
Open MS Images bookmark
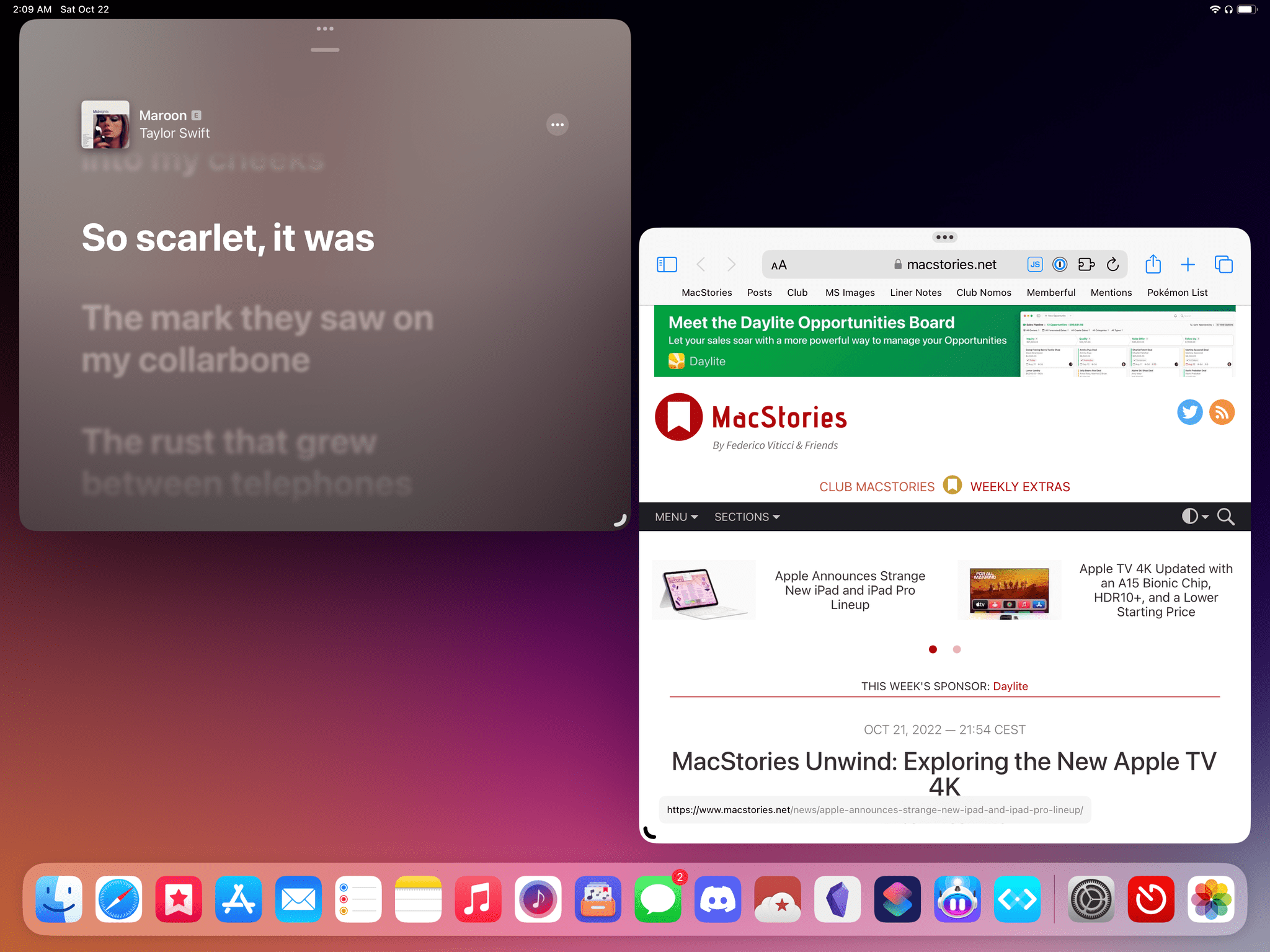(850, 293)
